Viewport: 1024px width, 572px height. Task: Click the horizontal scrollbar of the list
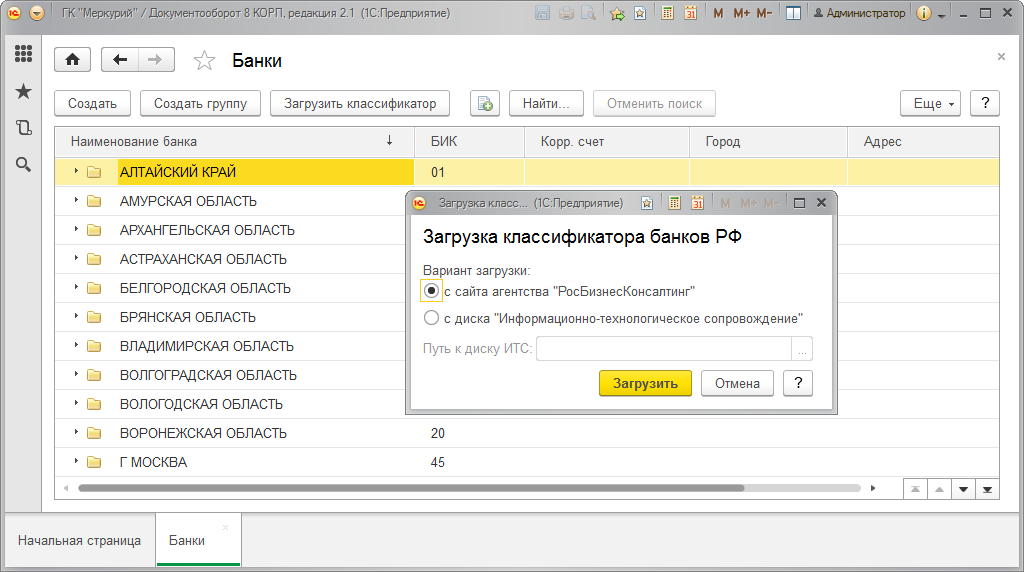click(x=411, y=488)
